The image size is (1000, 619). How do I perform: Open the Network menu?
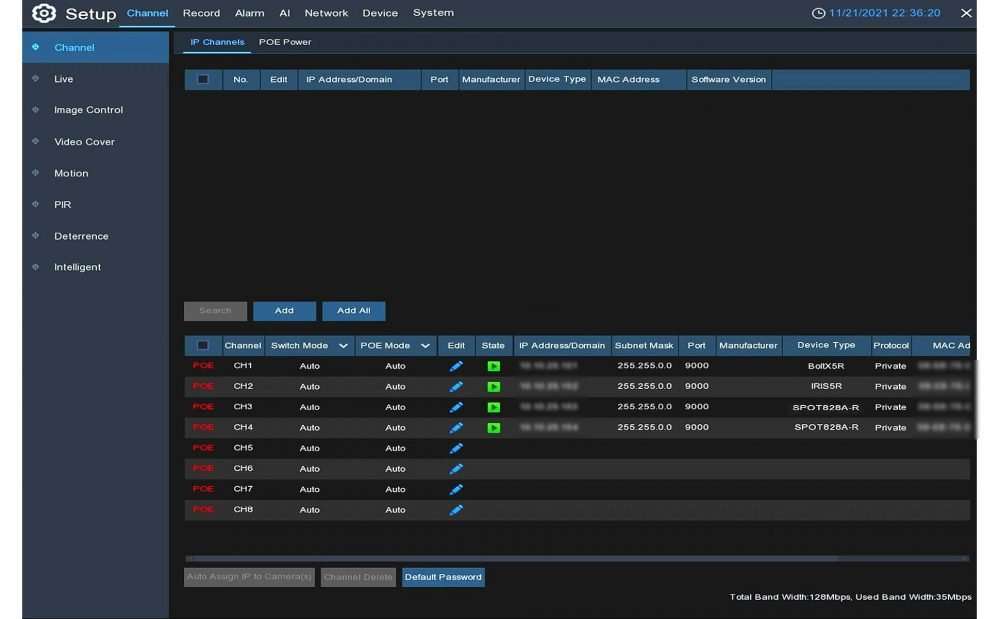(326, 13)
